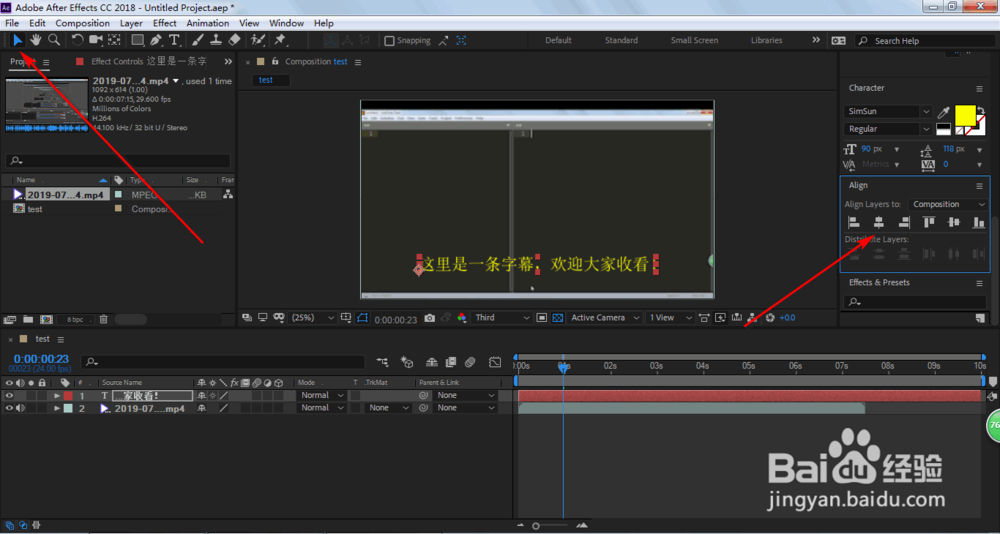Click red label color of layer 1
This screenshot has height=534, width=1000.
point(68,396)
